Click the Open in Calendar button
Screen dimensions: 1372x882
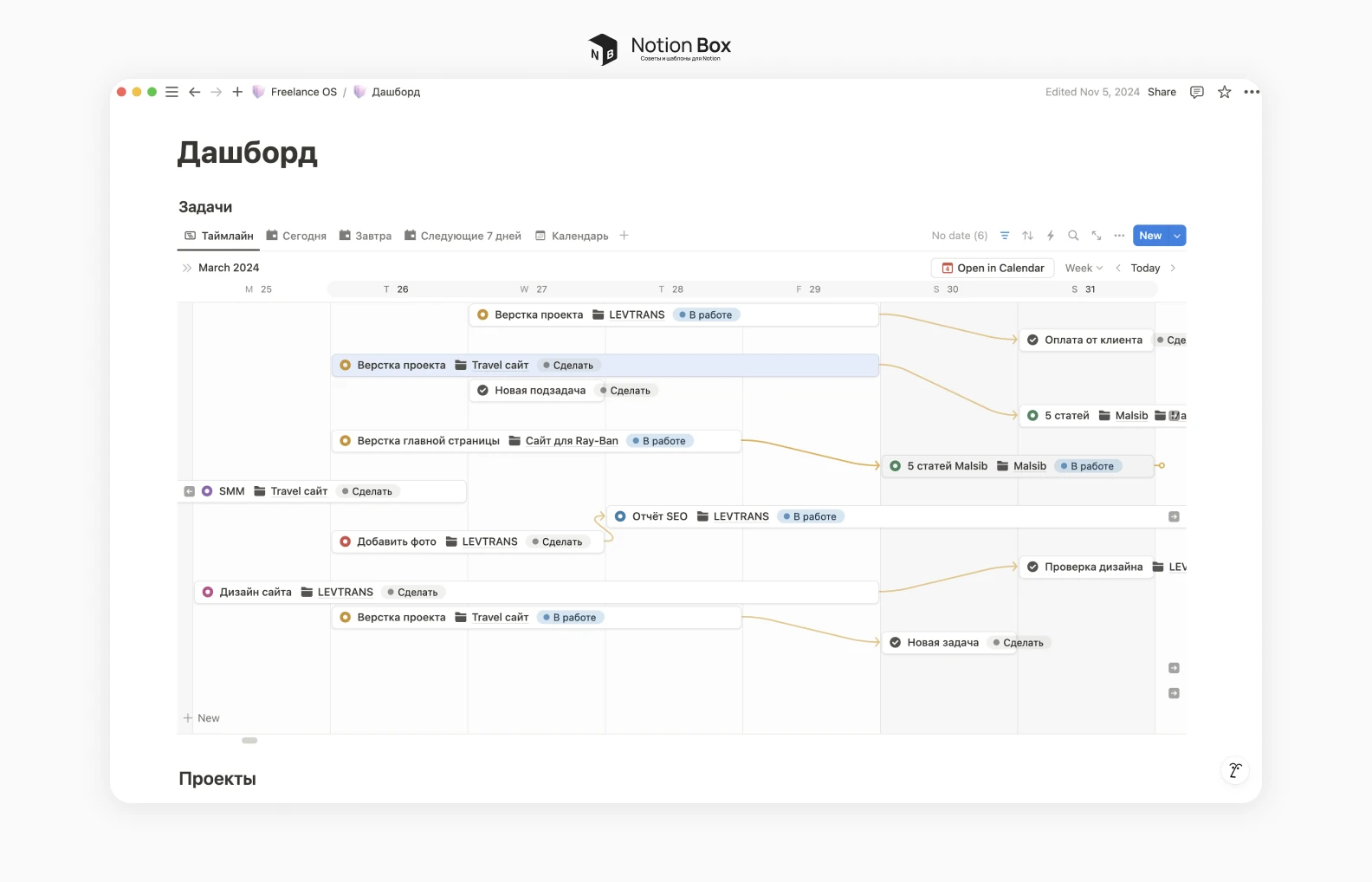point(993,269)
